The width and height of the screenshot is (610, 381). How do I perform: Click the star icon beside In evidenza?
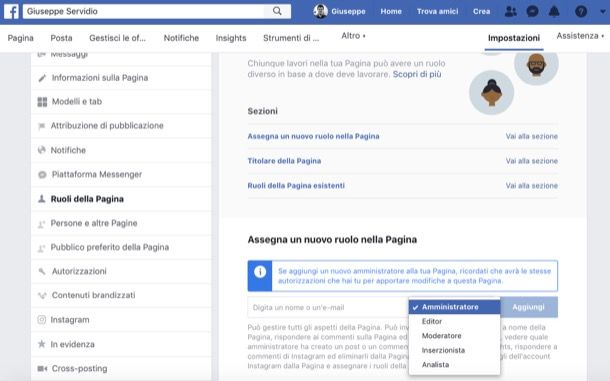point(41,344)
